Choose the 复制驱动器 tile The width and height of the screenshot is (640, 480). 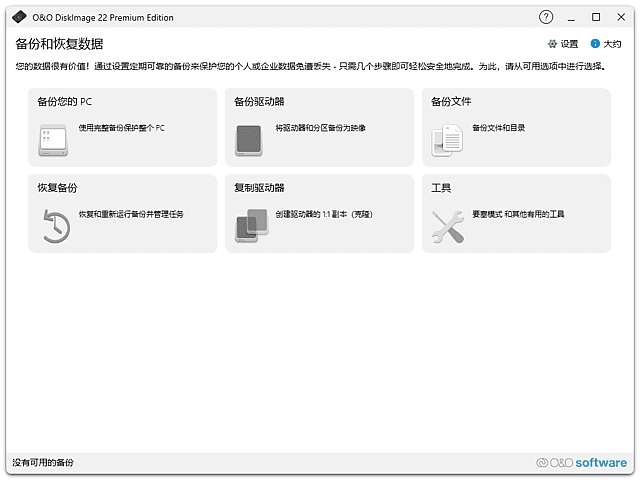(x=319, y=213)
